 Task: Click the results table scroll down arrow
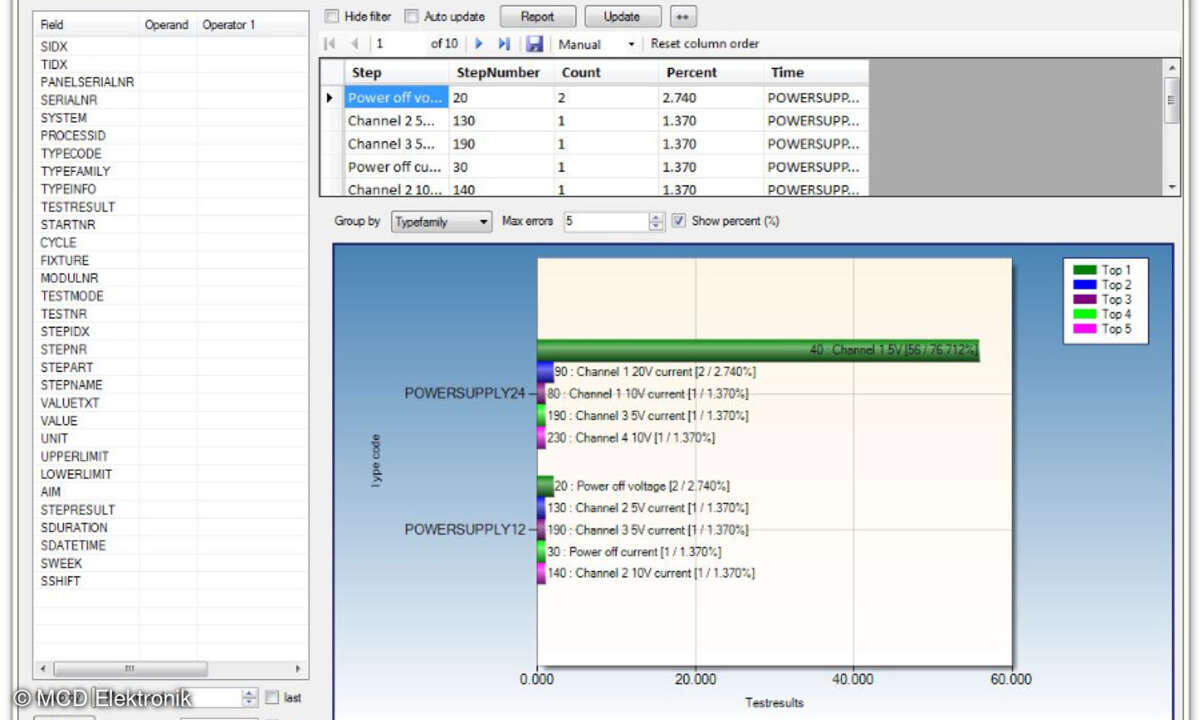coord(1173,187)
